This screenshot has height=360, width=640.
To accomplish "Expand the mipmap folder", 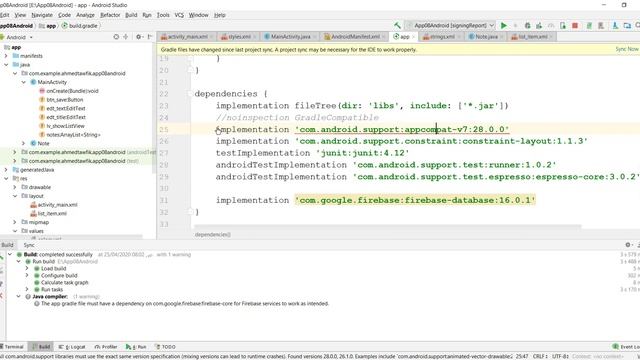I will tap(15, 222).
